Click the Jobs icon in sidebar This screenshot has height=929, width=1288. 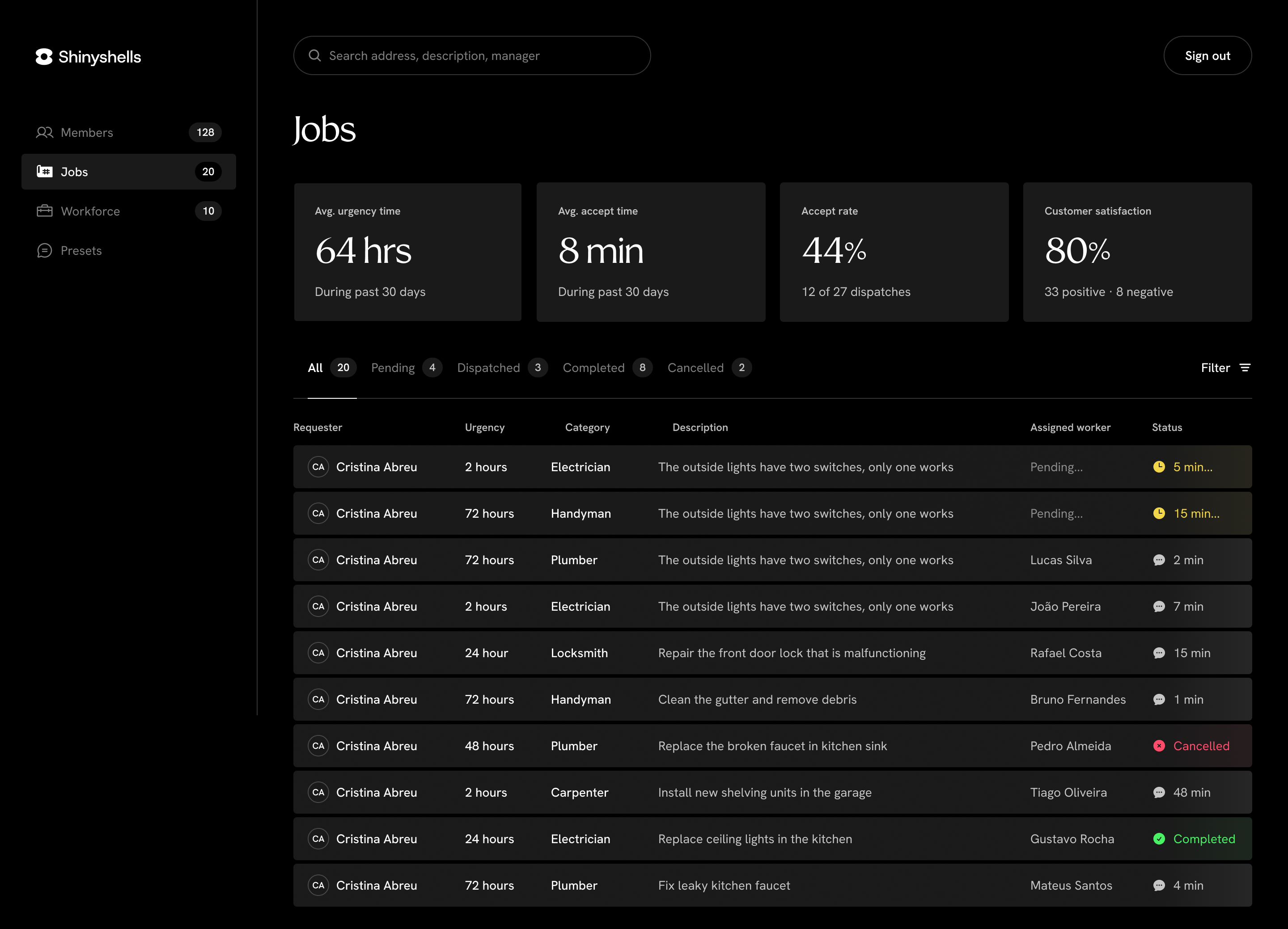coord(44,172)
